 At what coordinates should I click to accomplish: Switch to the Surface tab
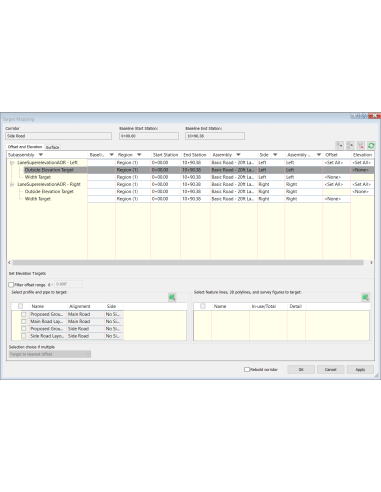point(52,147)
